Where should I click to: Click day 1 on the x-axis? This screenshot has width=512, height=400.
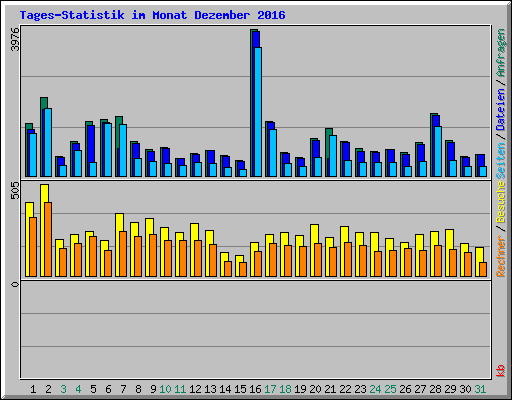33,389
